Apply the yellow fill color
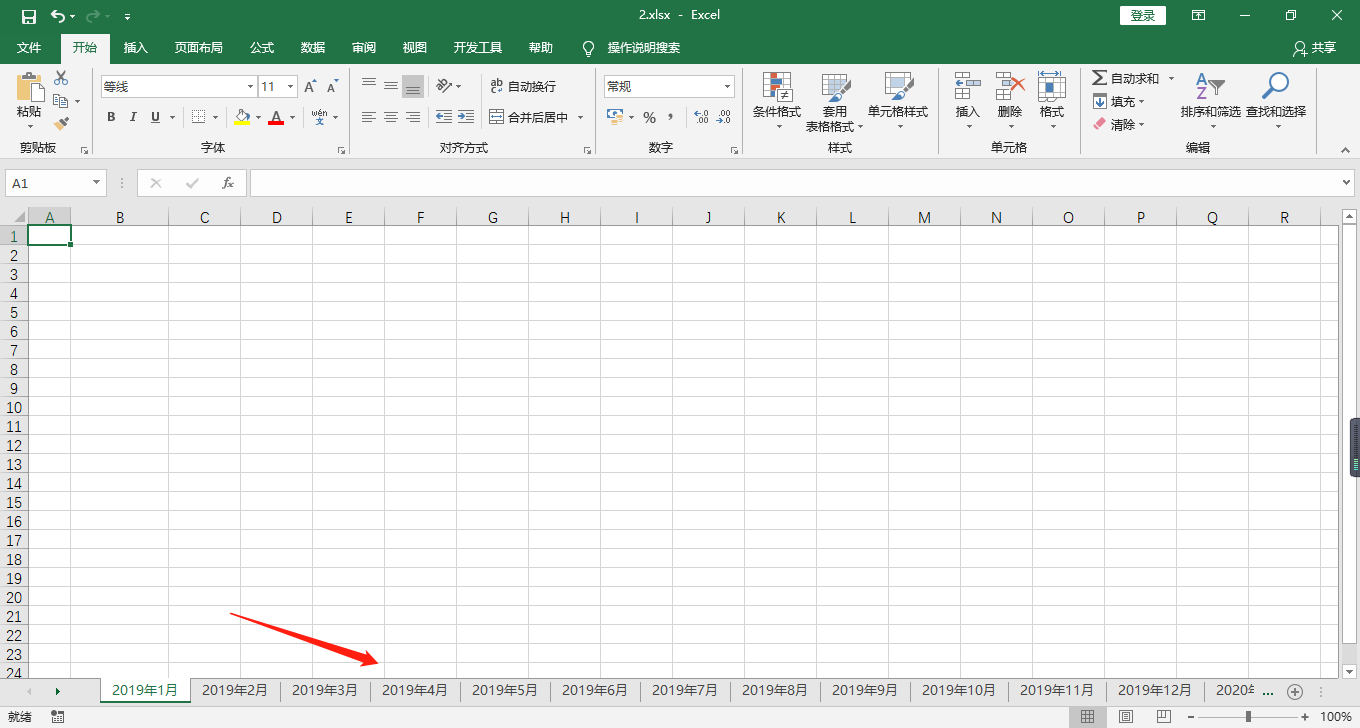This screenshot has width=1360, height=728. click(x=242, y=117)
